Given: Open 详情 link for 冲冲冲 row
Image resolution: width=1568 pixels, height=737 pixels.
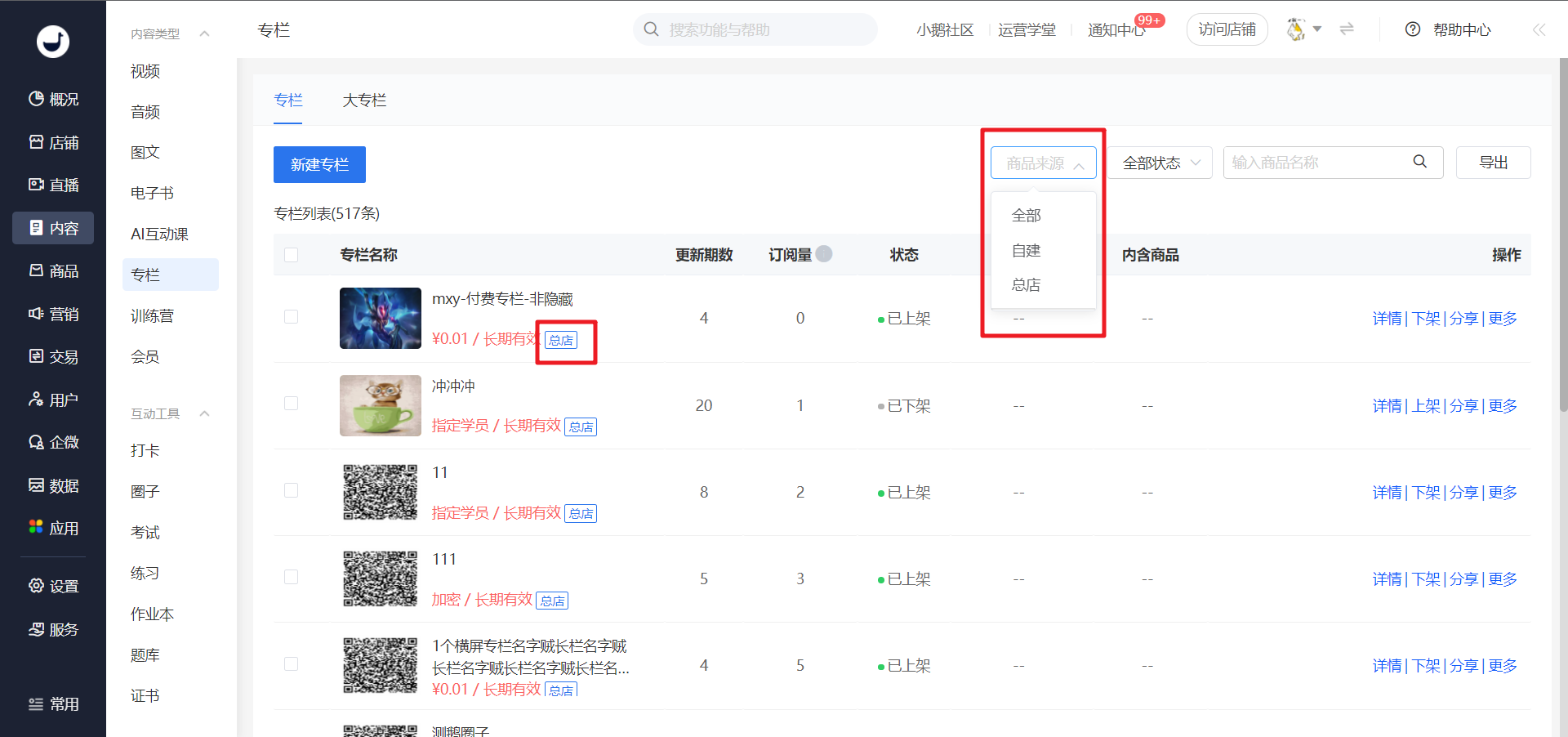Looking at the screenshot, I should [1387, 405].
